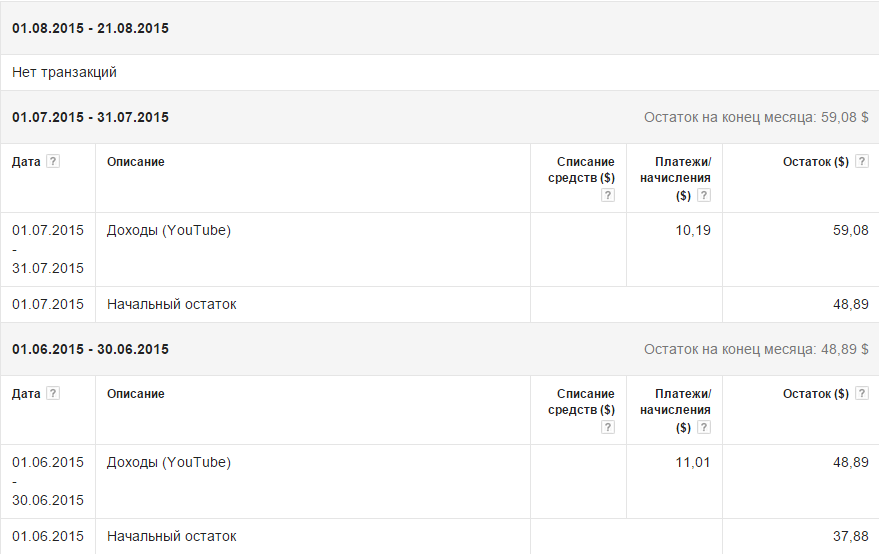Select the July Доходы (YouTube) entry

pos(169,230)
